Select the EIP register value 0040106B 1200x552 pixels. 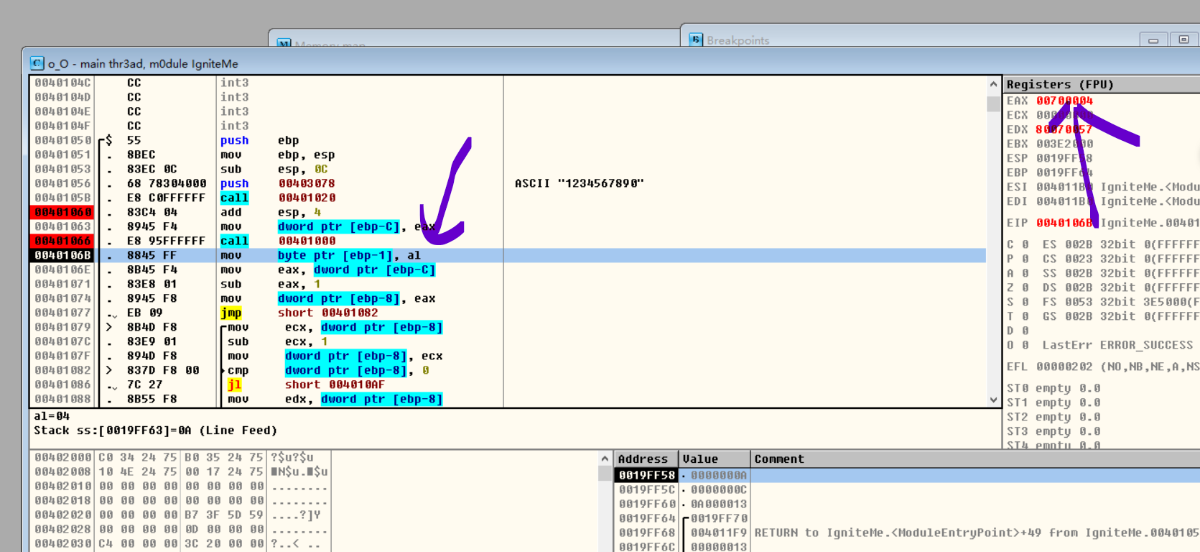[x=1064, y=222]
